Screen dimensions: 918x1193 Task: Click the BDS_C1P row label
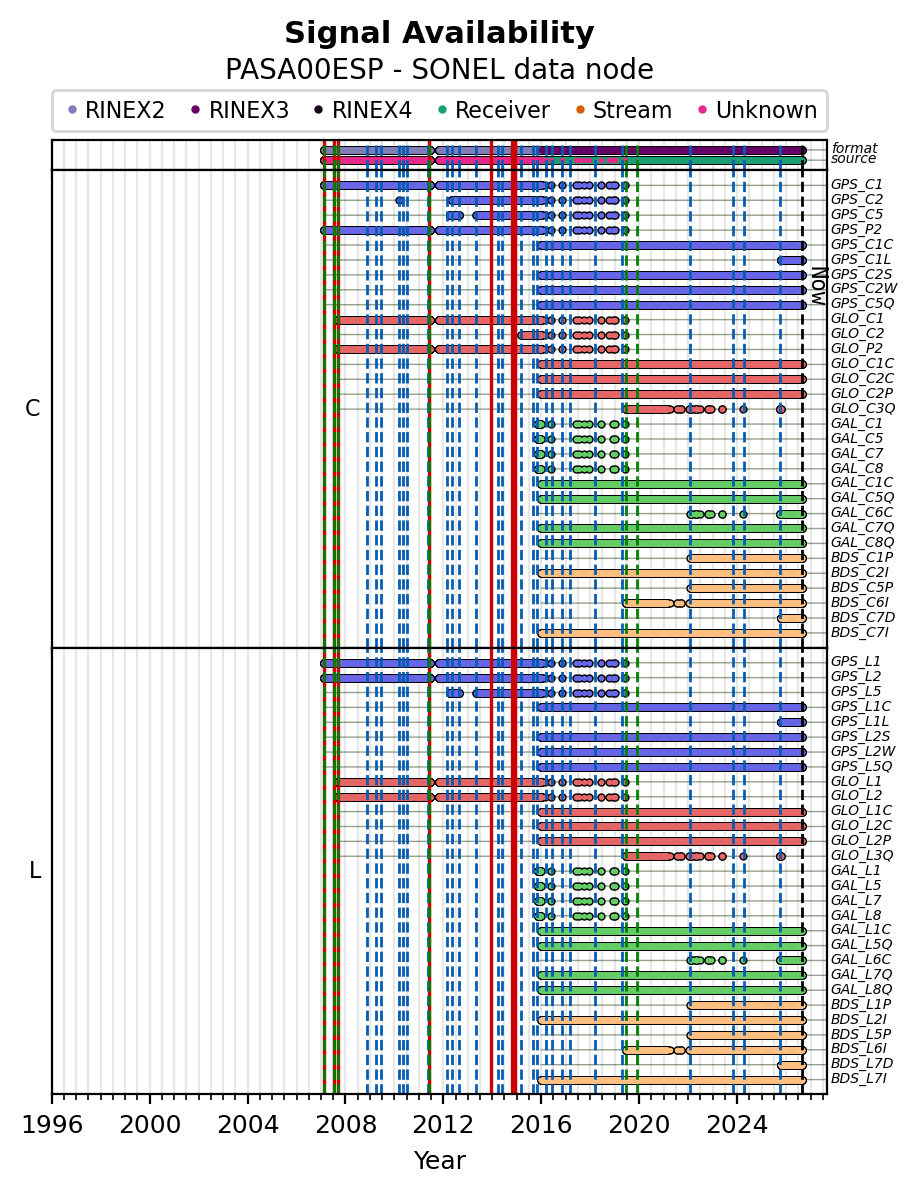(x=862, y=558)
